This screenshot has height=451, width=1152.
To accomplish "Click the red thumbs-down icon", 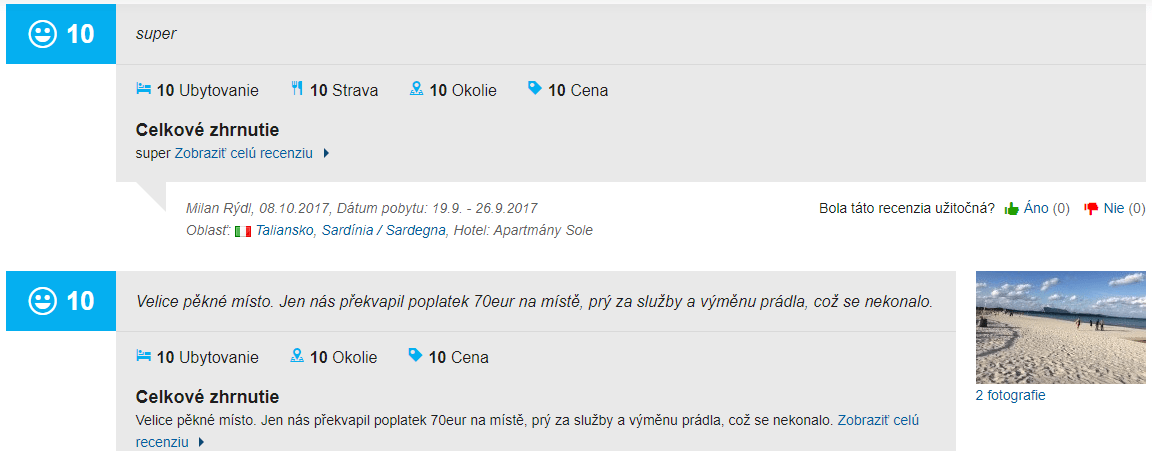I will click(1091, 209).
